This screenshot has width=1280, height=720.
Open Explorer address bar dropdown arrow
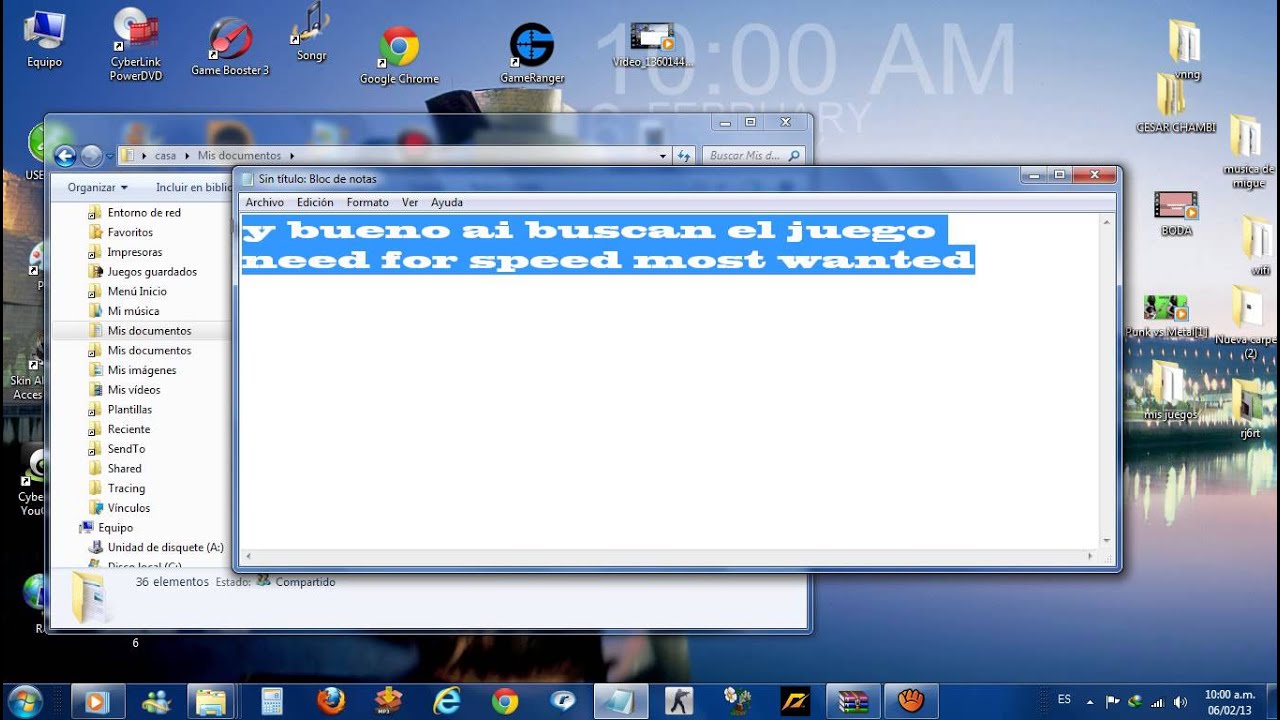tap(662, 156)
